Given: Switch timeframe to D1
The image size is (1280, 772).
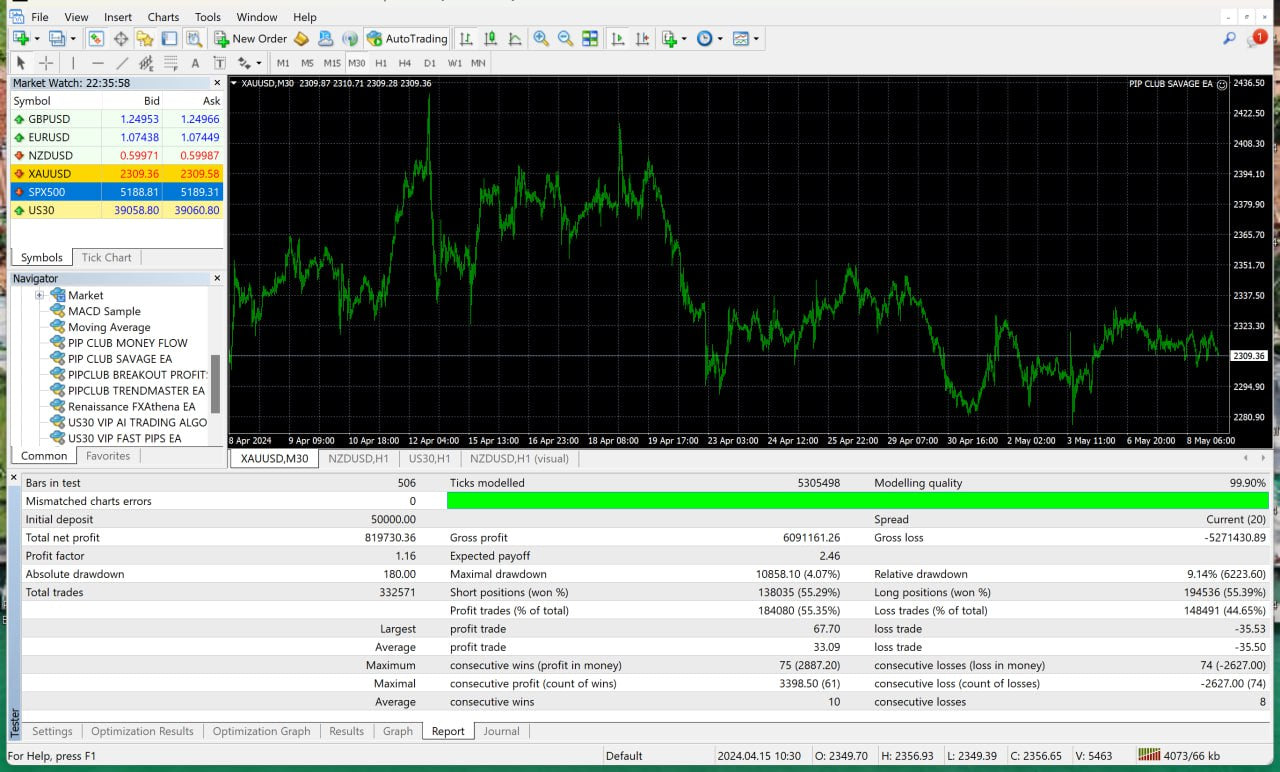Looking at the screenshot, I should tap(430, 63).
